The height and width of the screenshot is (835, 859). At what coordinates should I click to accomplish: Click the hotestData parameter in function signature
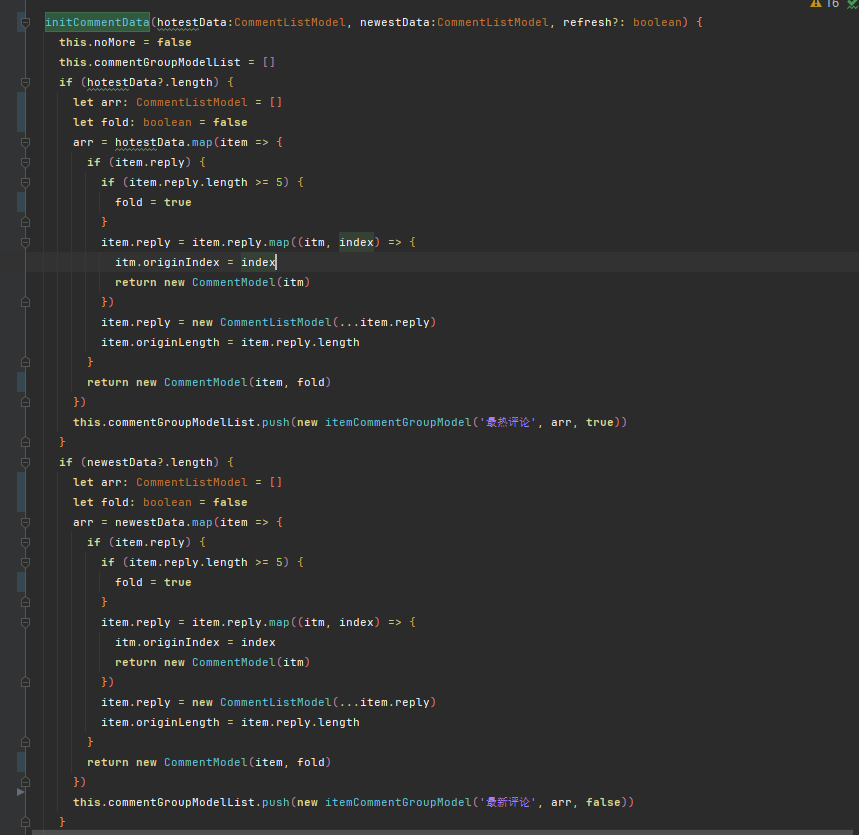[192, 22]
